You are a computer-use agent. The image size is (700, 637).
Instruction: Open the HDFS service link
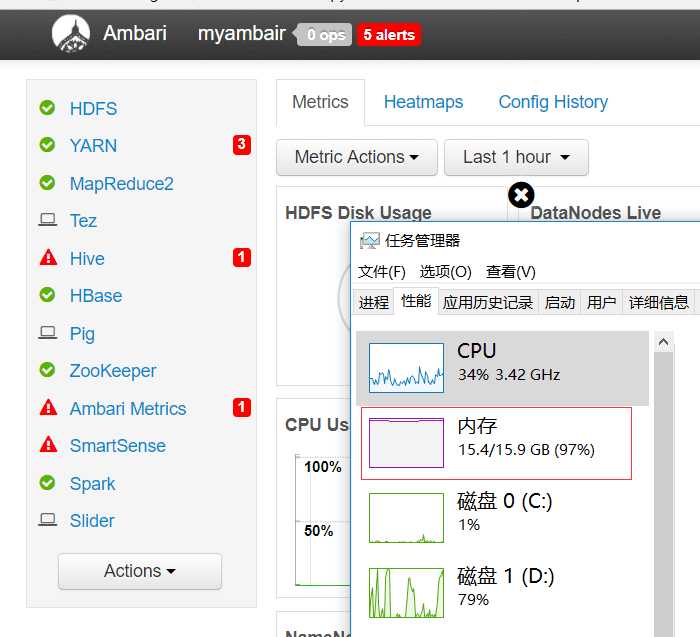(93, 108)
